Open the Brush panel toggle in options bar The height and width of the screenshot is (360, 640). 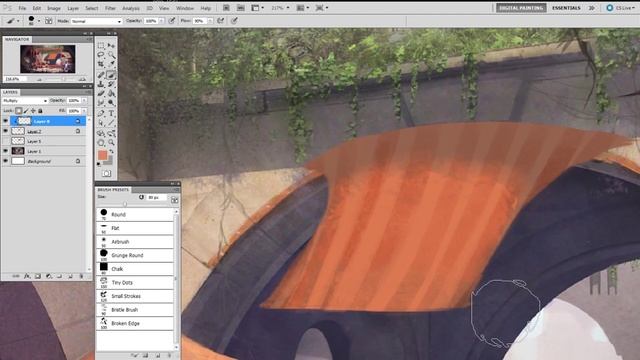(x=49, y=21)
